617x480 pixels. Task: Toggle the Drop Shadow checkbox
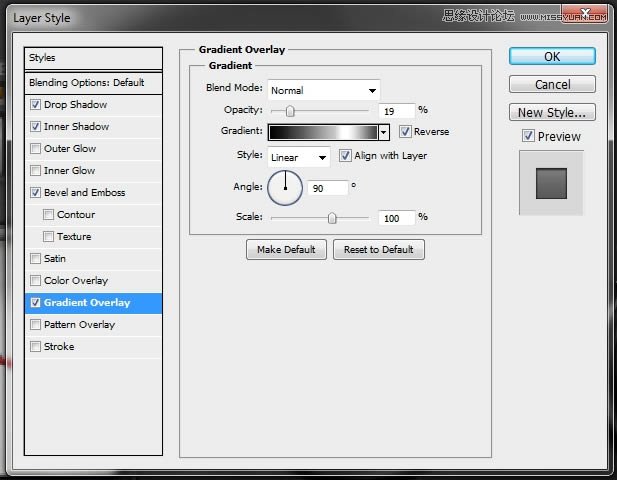click(x=35, y=105)
